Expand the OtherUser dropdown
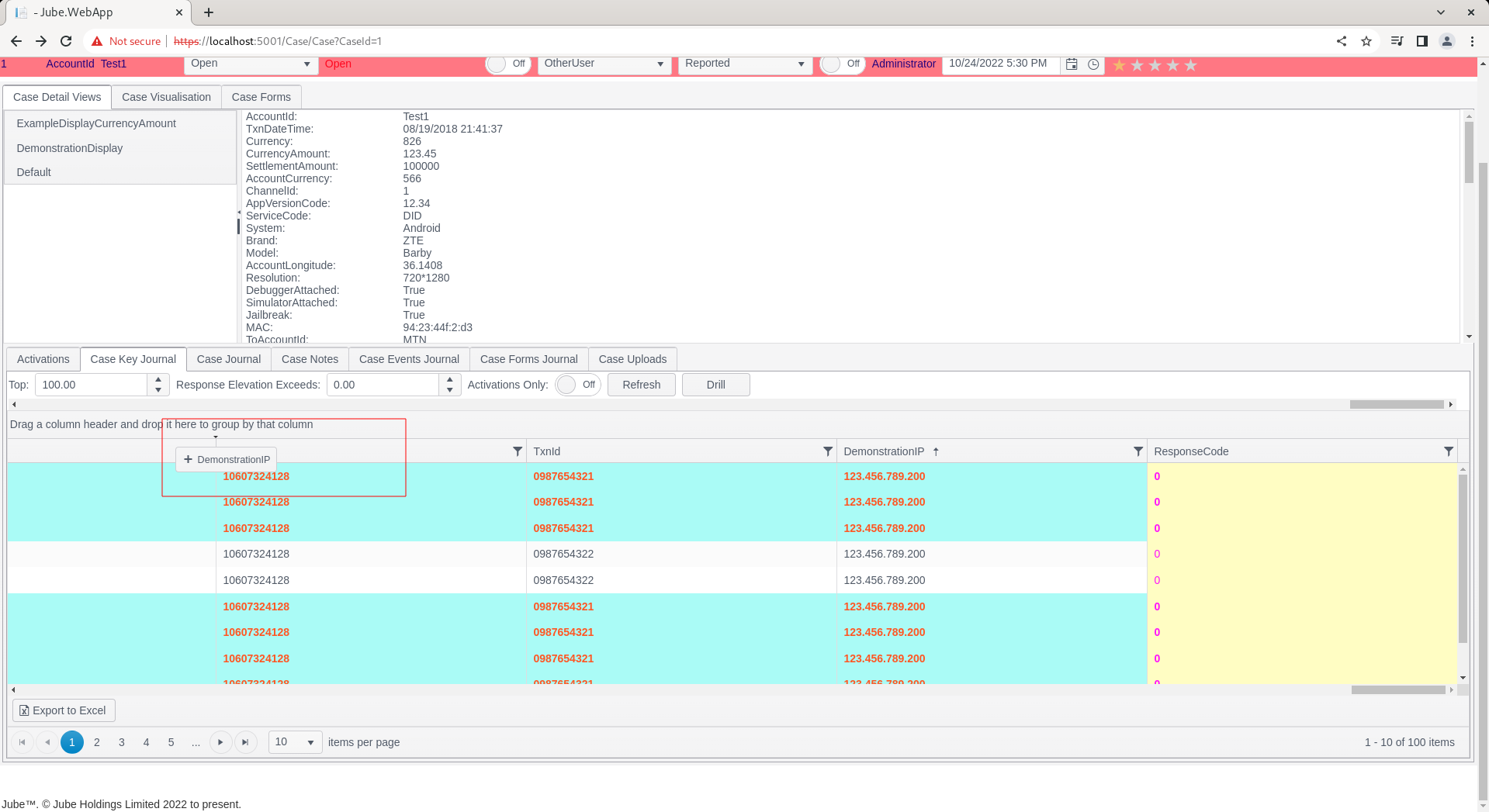The height and width of the screenshot is (812, 1489). coord(660,64)
